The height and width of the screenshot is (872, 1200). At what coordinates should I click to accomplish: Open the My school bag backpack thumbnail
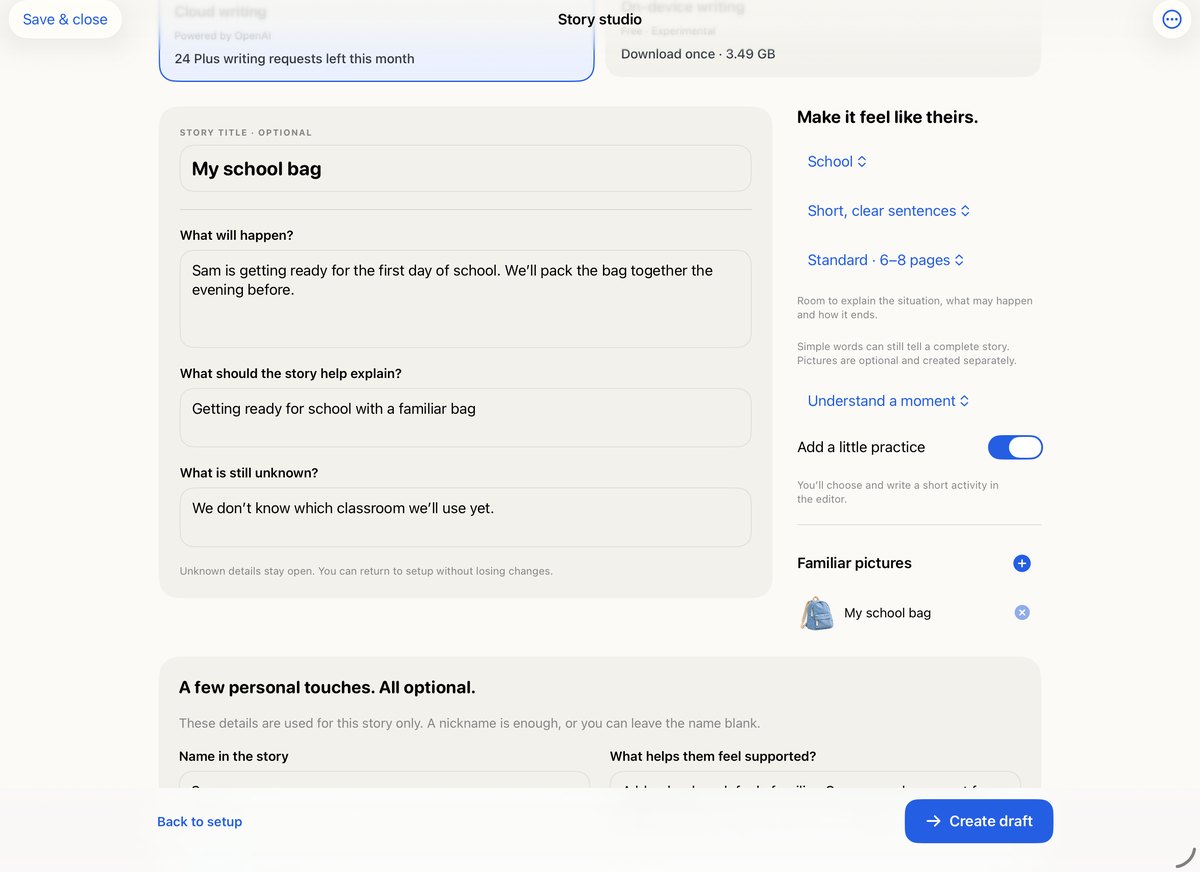click(817, 613)
